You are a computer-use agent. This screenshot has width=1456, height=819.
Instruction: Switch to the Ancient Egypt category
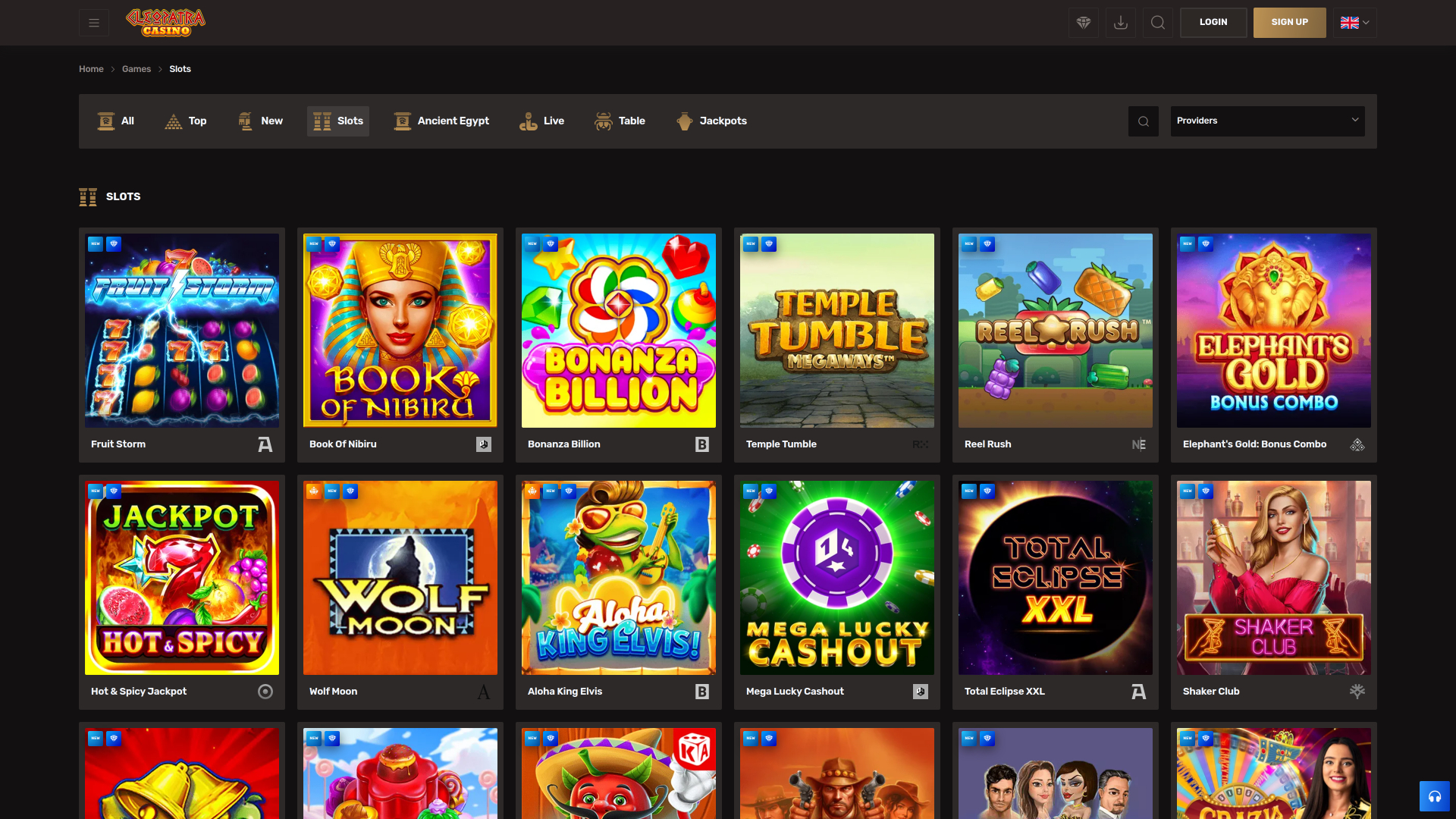[441, 121]
